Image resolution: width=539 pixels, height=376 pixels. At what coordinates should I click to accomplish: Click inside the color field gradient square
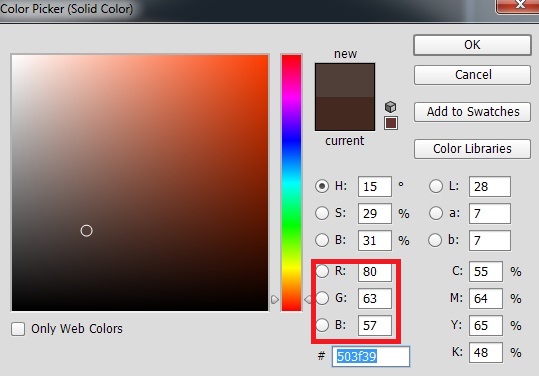coord(140,183)
